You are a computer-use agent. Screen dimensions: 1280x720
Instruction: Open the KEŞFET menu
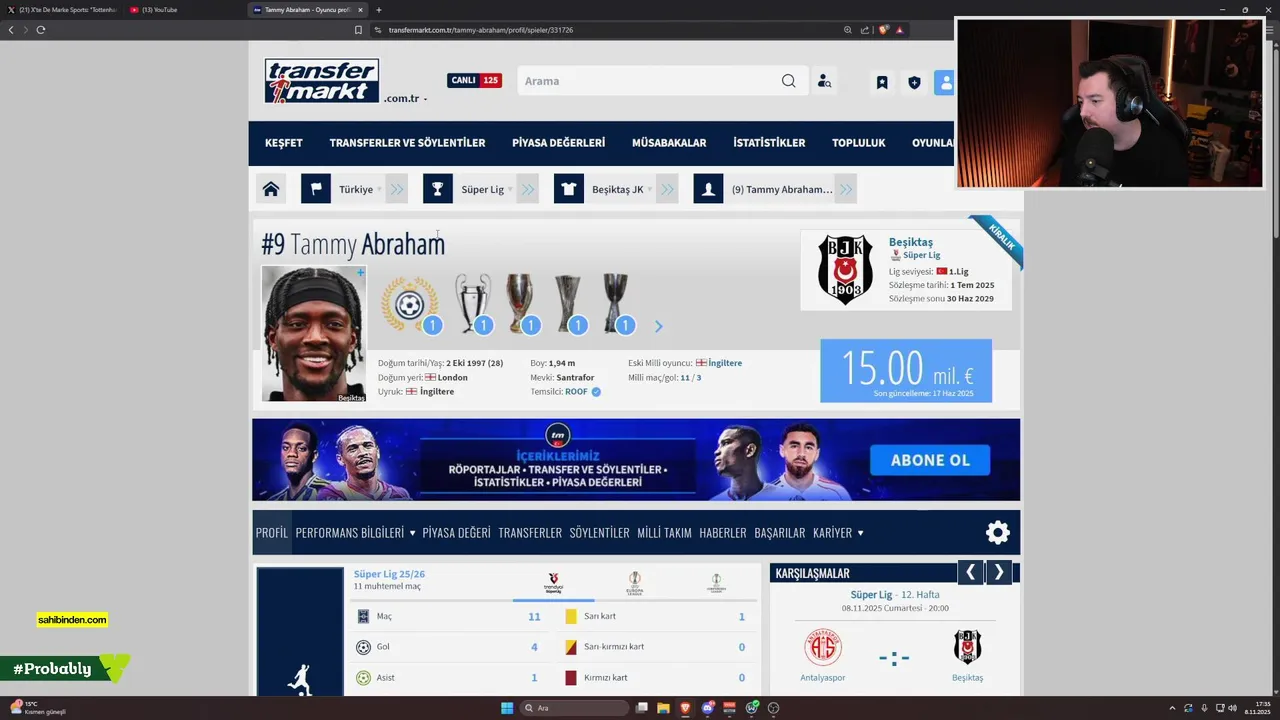(284, 143)
